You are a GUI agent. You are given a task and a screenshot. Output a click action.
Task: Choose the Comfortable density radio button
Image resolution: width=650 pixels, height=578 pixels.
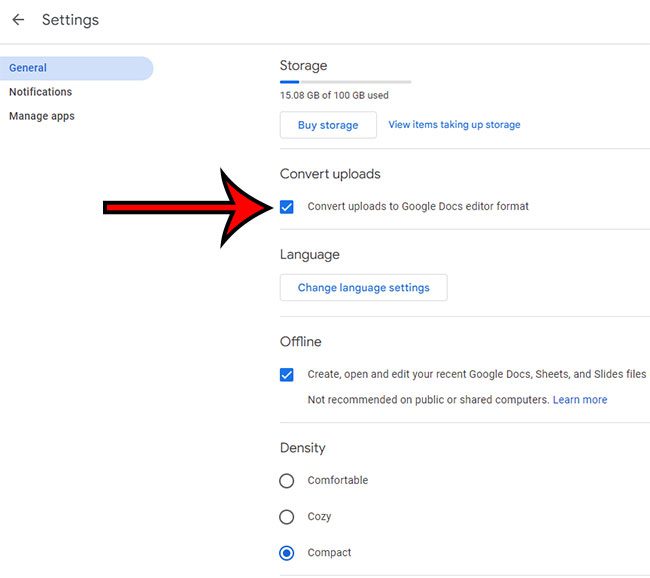(287, 481)
